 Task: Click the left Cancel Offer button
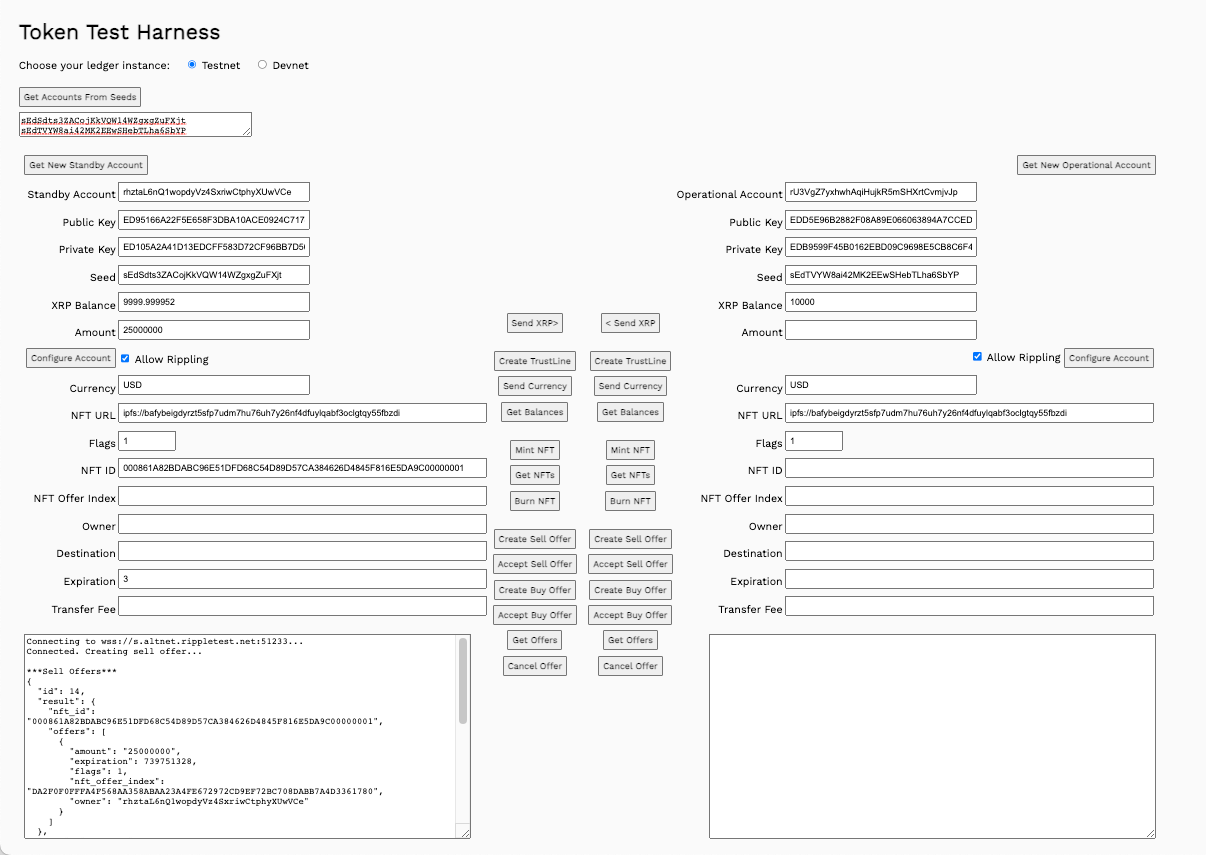(535, 666)
